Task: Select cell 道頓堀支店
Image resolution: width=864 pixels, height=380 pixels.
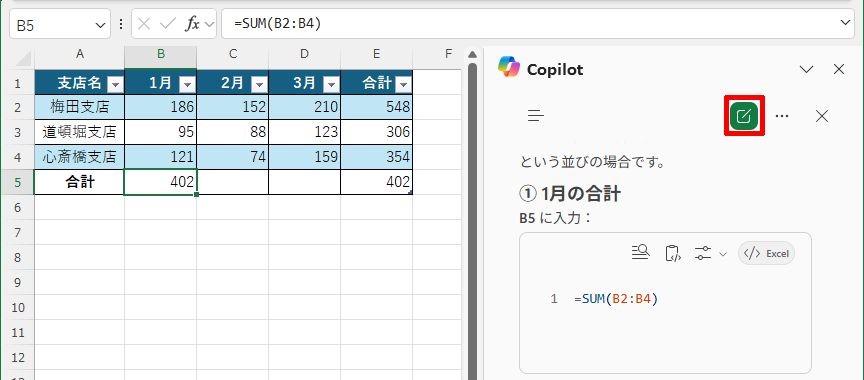Action: 80,132
